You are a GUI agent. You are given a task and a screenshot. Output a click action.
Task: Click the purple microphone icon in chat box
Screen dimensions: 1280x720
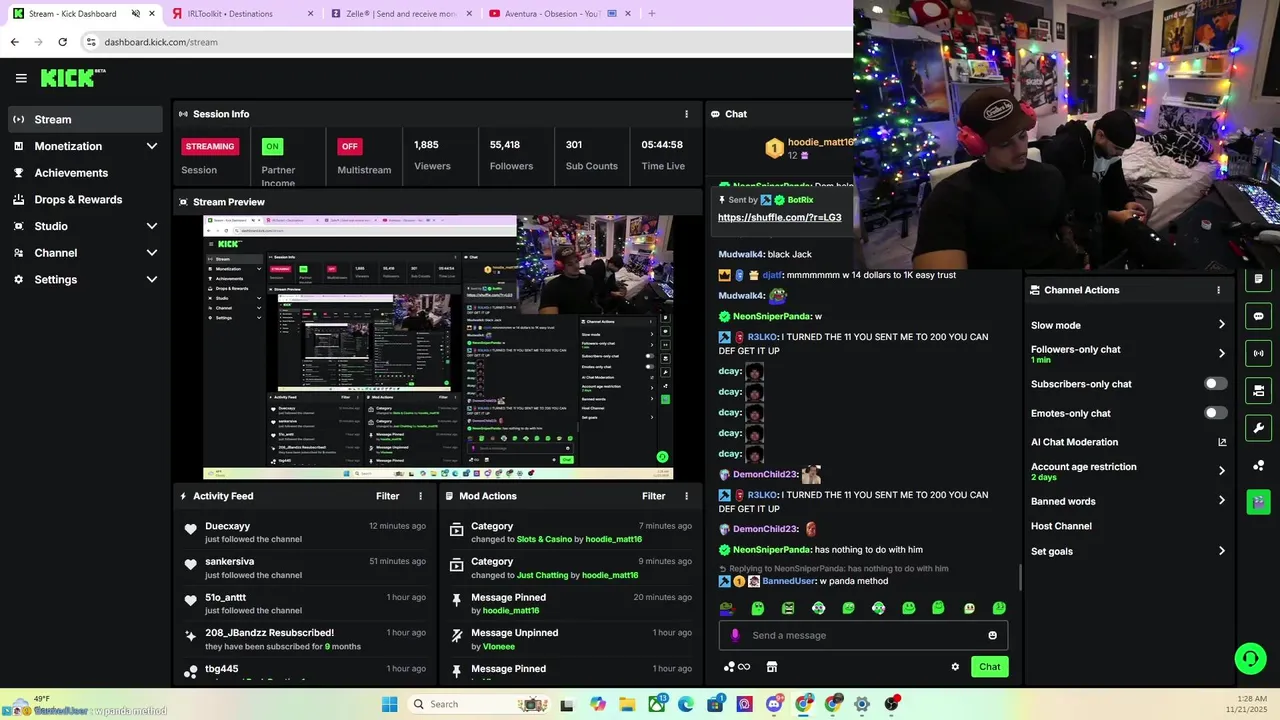point(735,635)
